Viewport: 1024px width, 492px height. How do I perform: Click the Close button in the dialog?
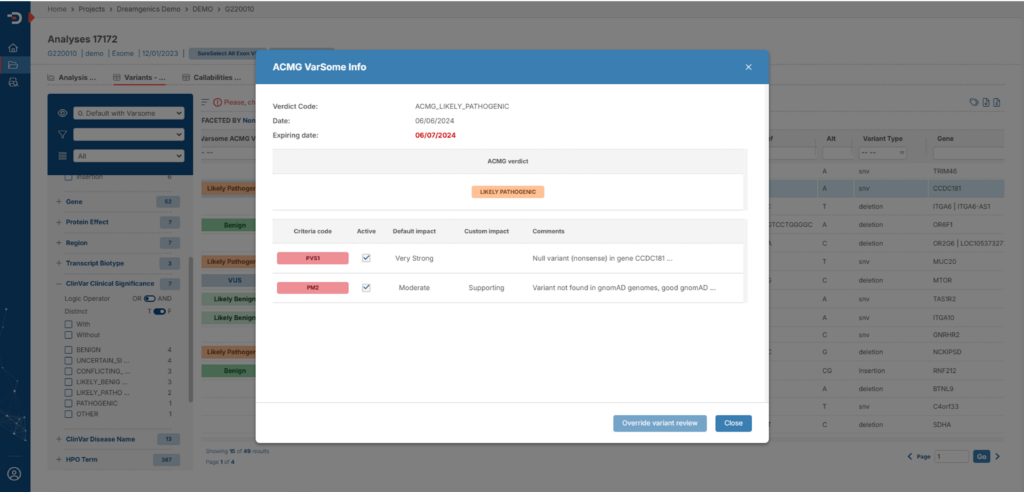(733, 423)
